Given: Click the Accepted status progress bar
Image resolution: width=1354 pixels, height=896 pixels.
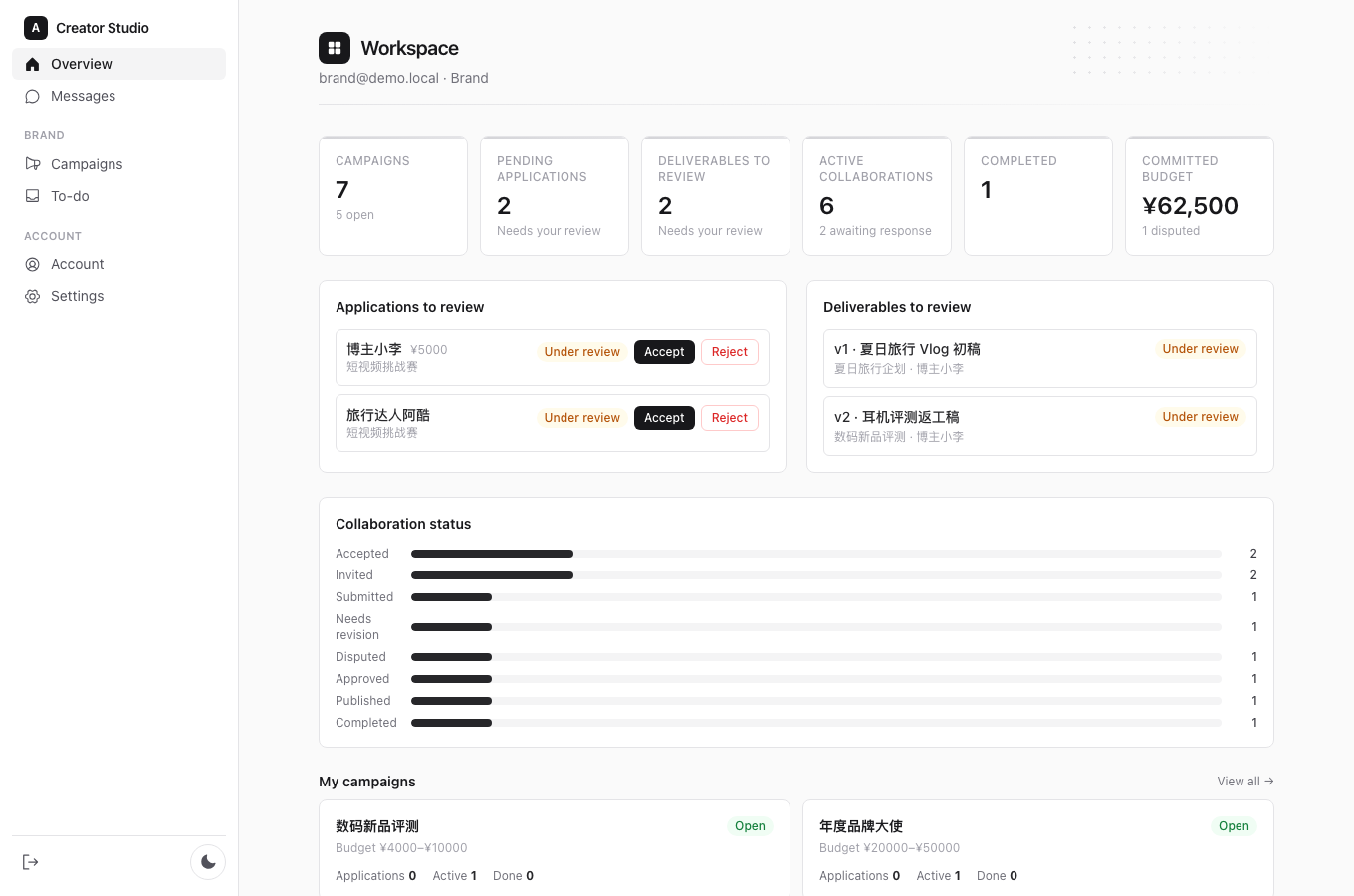Looking at the screenshot, I should click(x=816, y=554).
